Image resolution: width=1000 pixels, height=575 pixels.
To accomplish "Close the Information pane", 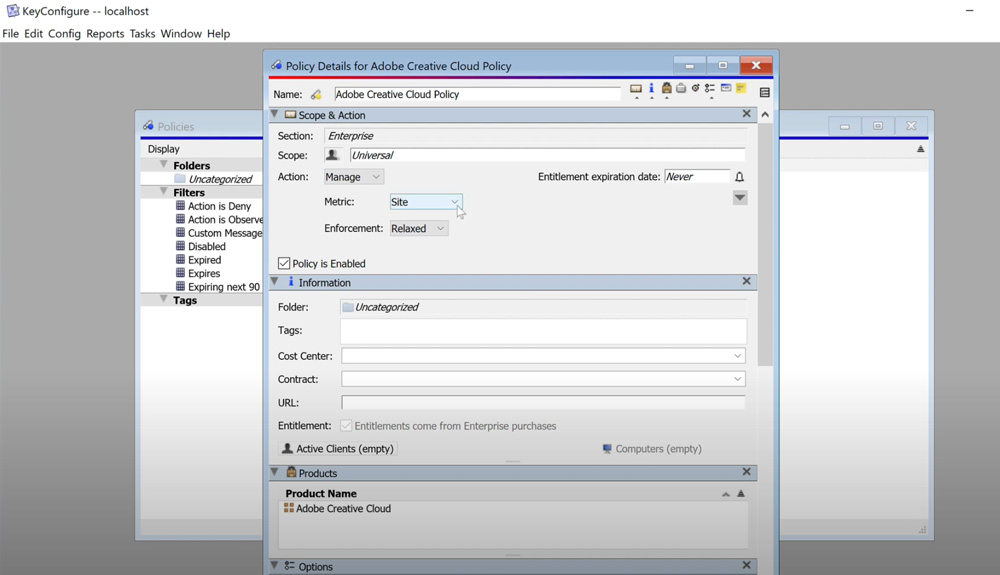I will point(746,281).
